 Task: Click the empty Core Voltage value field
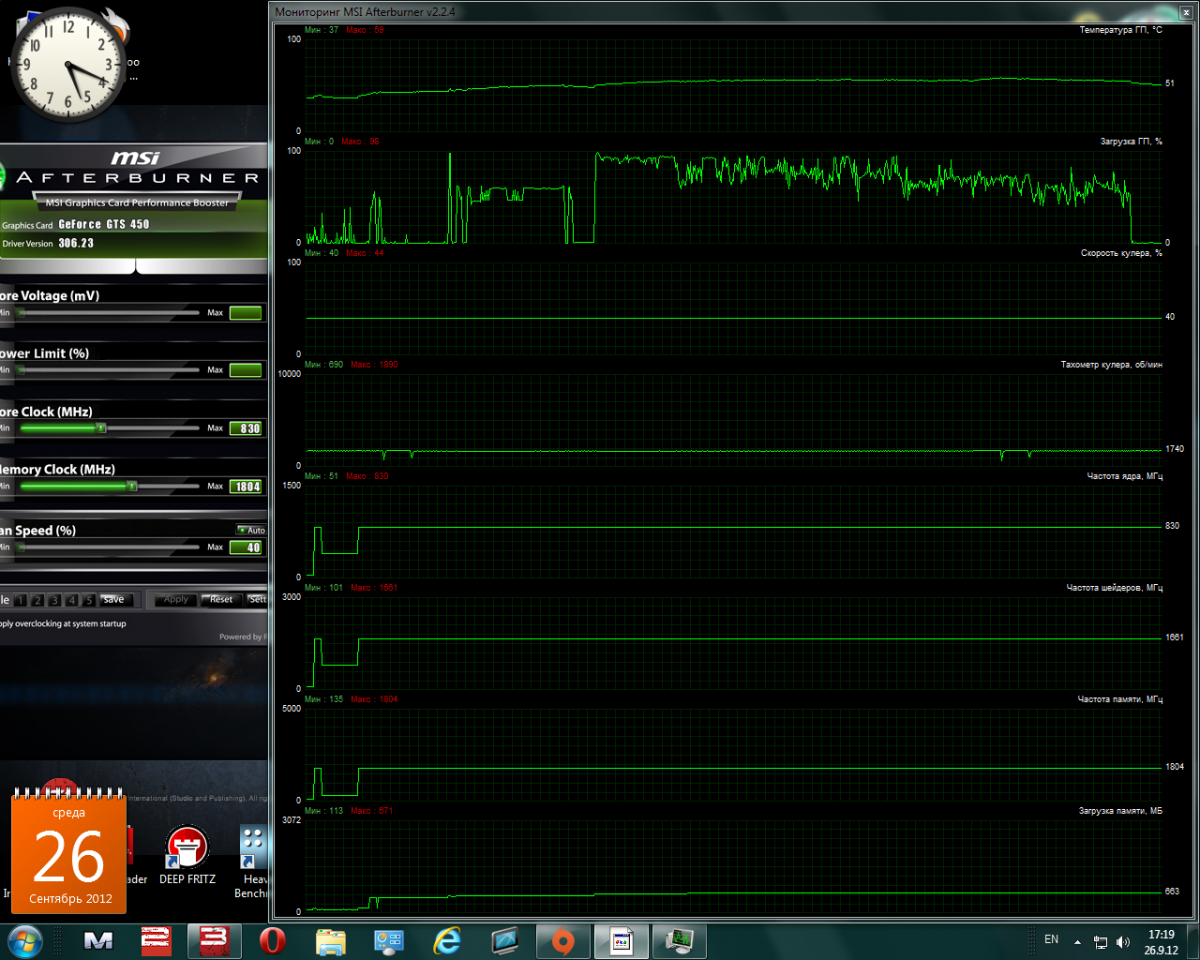[246, 313]
